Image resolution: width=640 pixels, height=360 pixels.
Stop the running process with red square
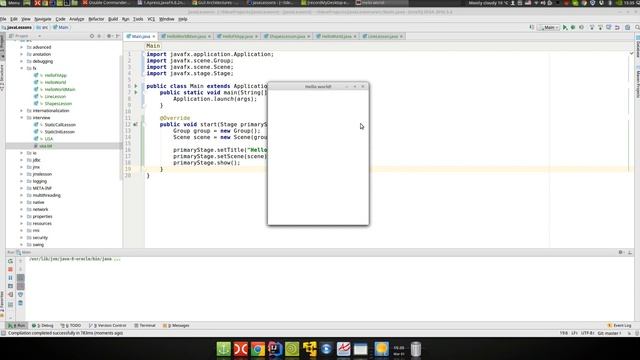11,269
